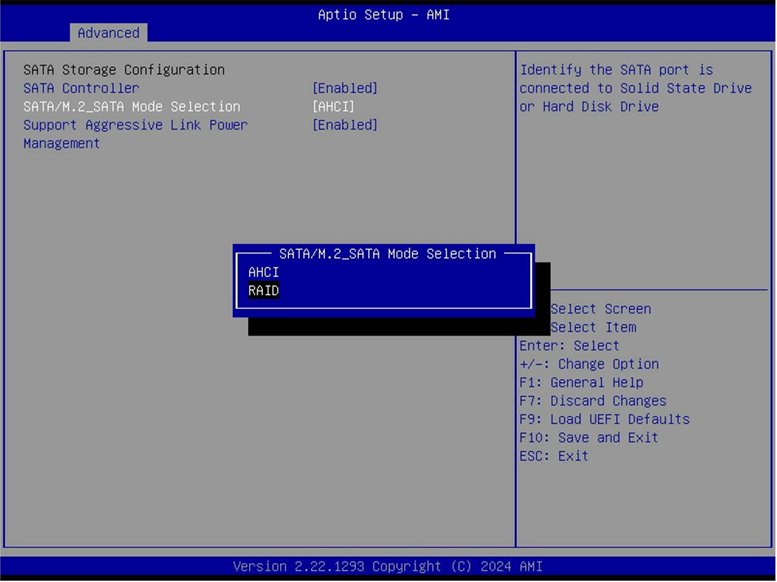The image size is (777, 582).
Task: Click the F10: Save and Exit hint
Action: [589, 437]
